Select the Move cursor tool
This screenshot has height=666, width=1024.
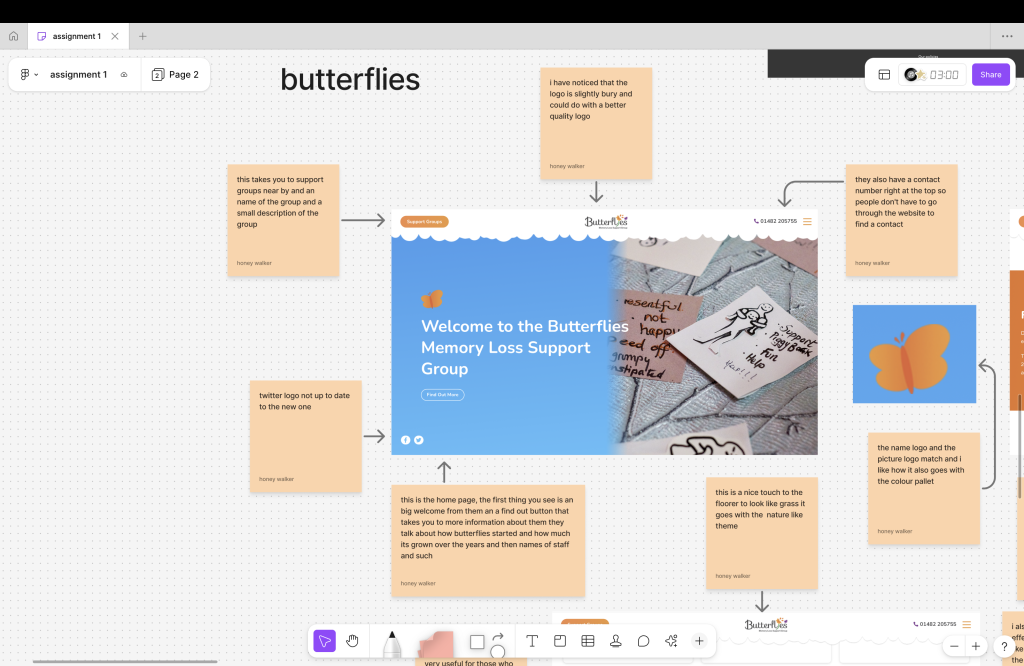324,641
